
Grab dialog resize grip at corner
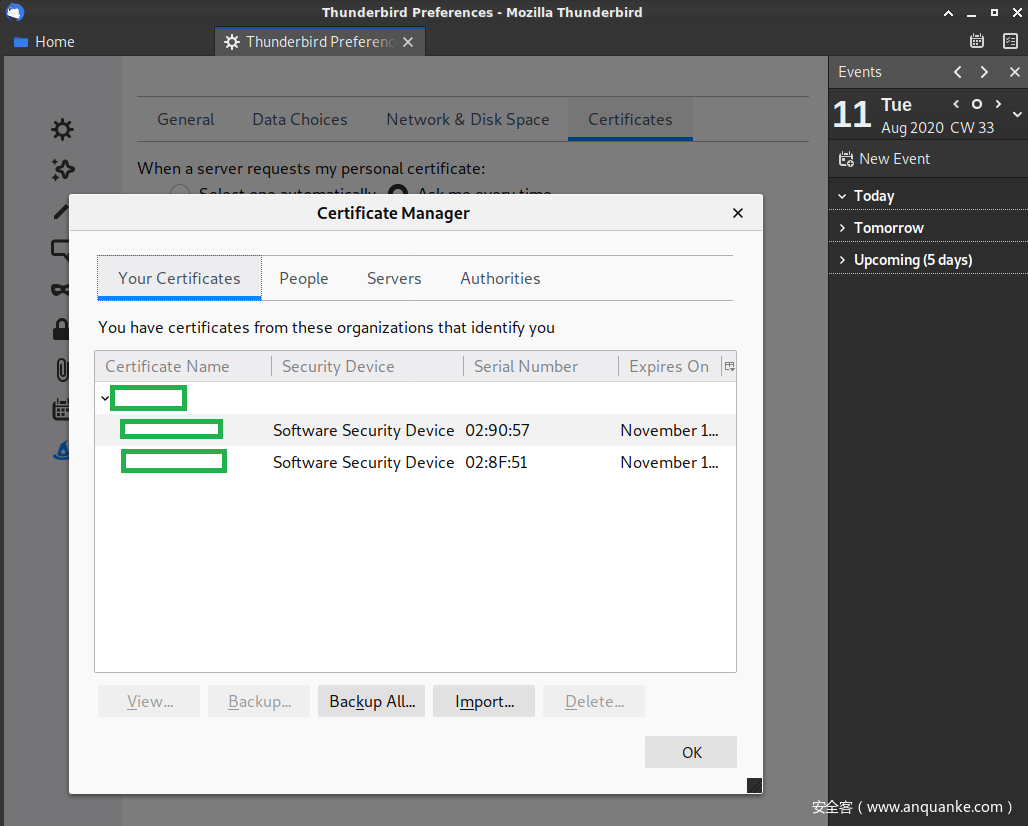754,785
